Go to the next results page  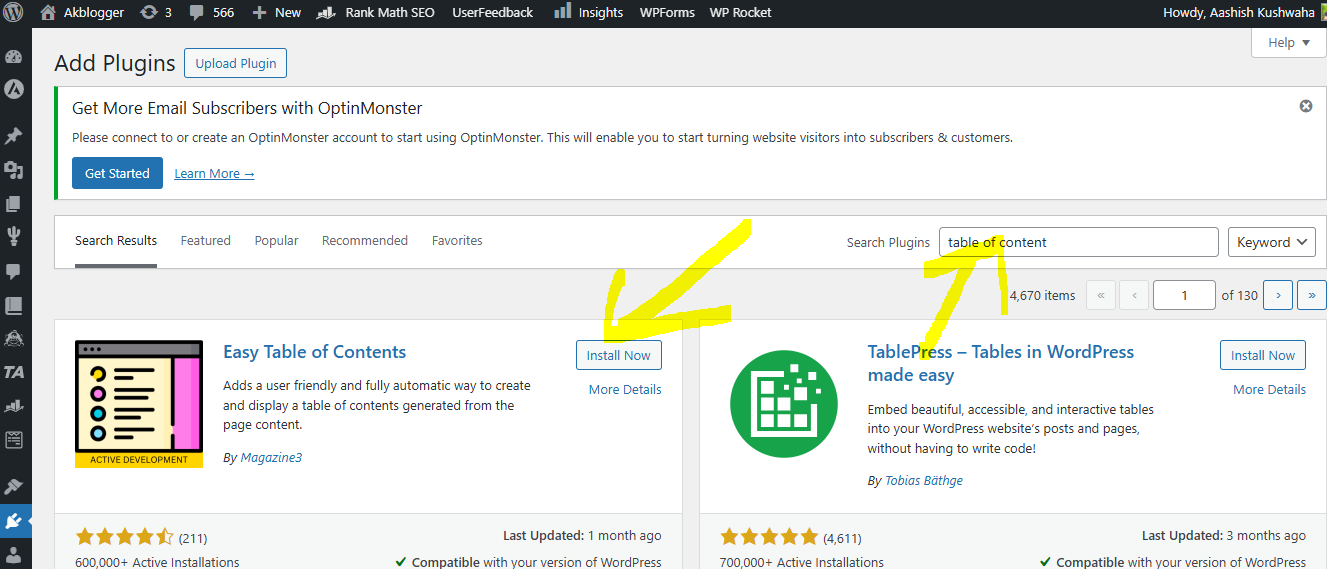tap(1278, 295)
